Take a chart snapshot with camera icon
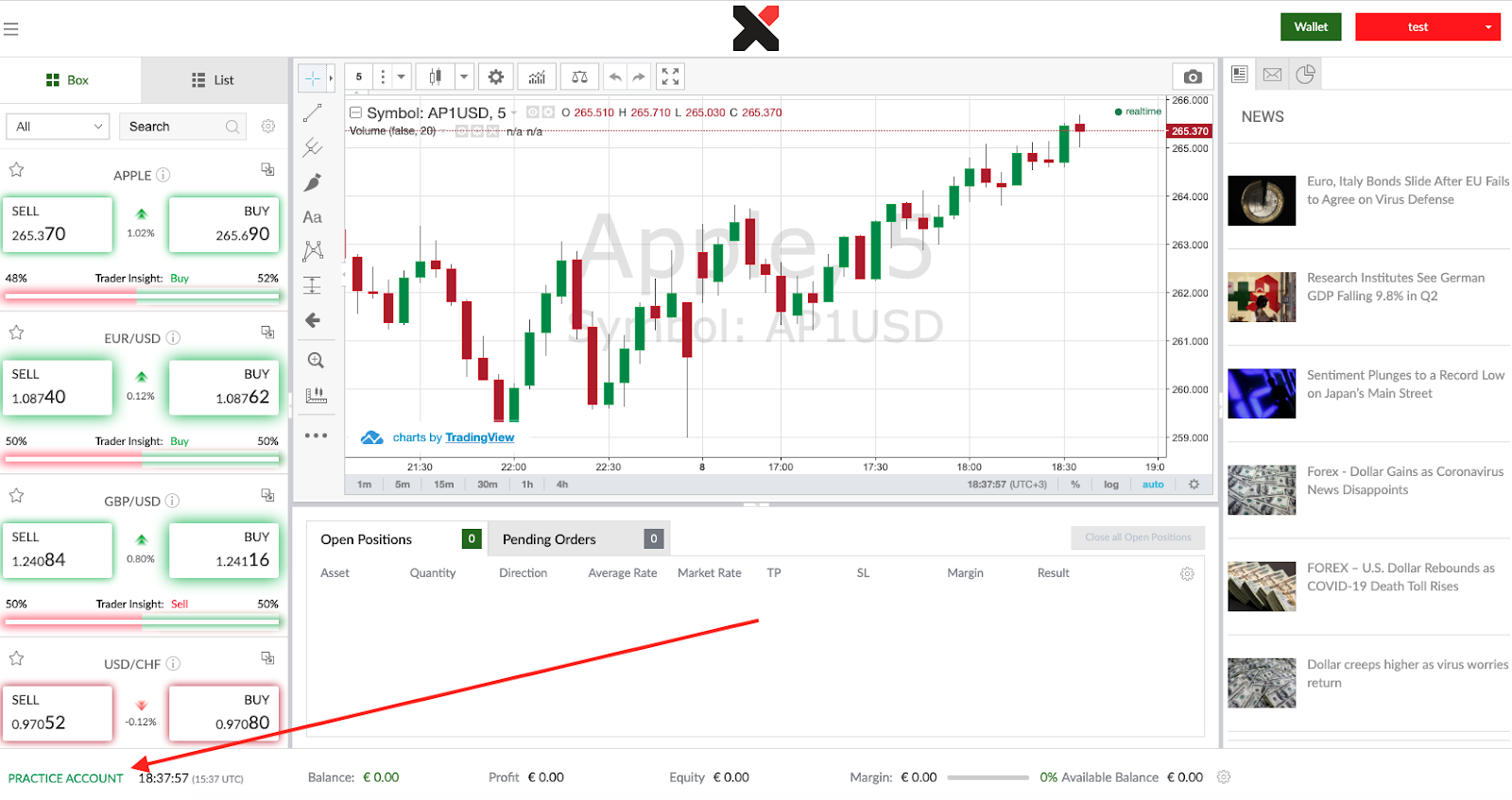Image resolution: width=1512 pixels, height=800 pixels. point(1193,77)
